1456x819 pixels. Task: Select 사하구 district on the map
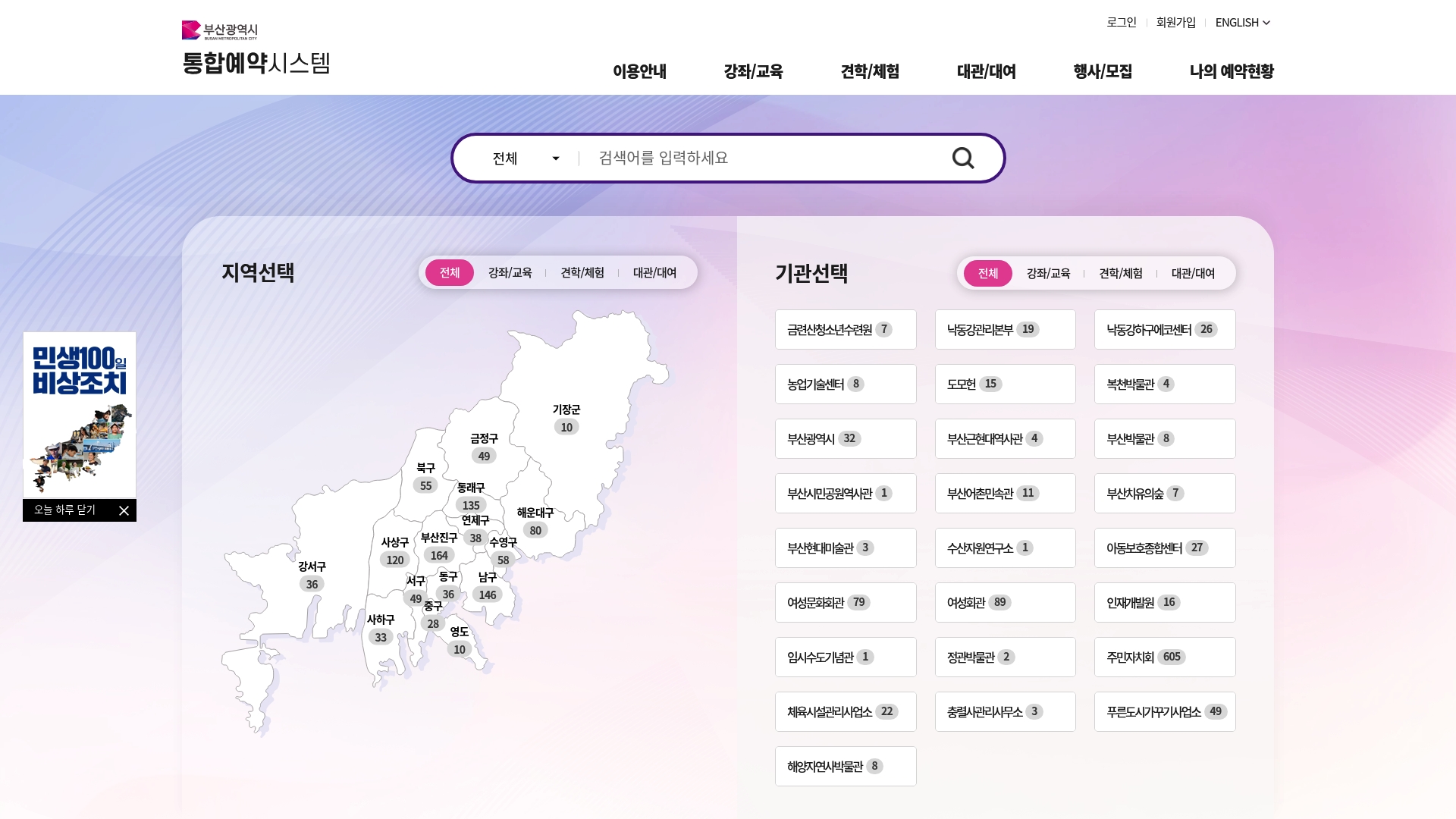point(381,628)
